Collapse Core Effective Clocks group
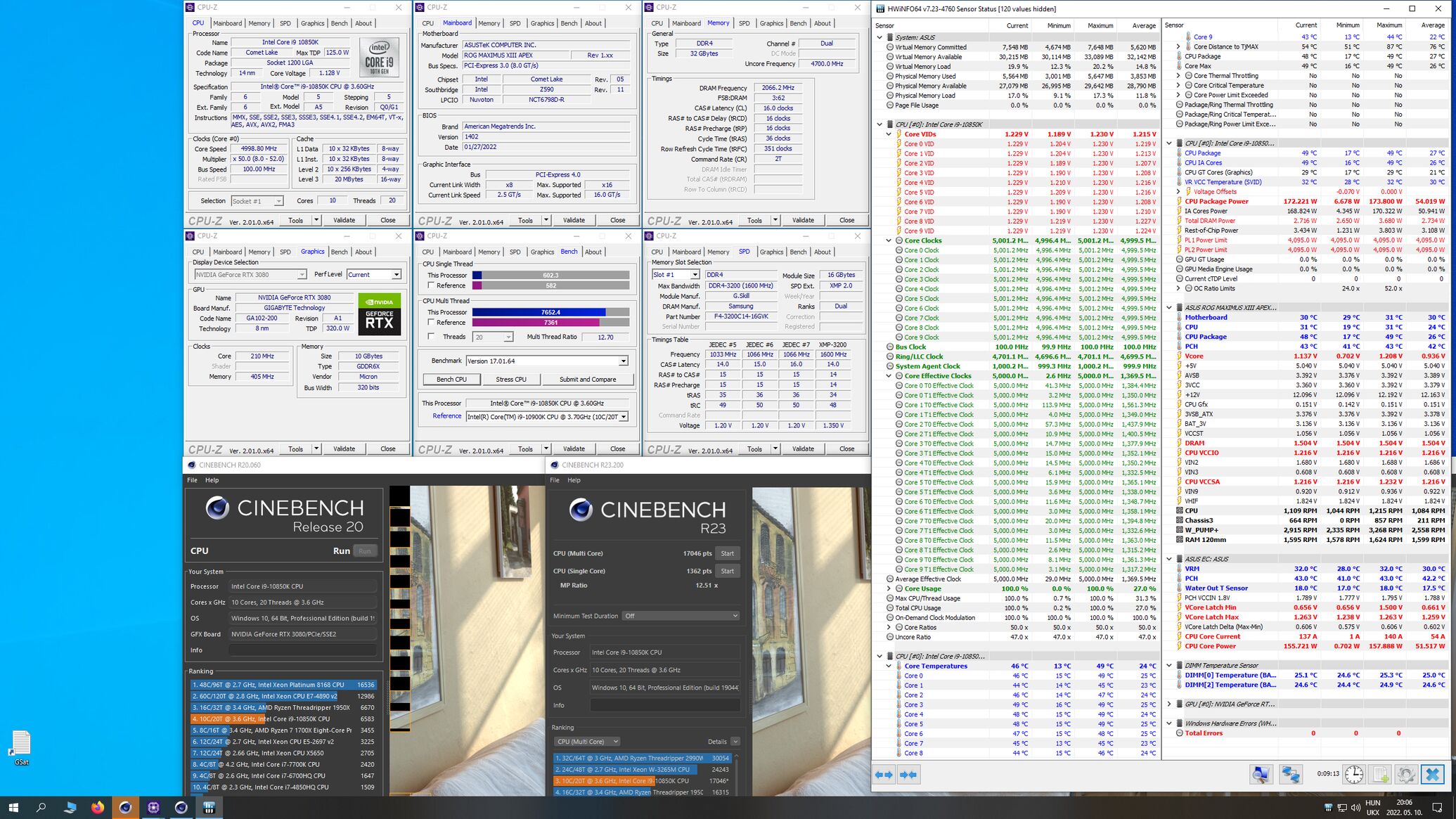The image size is (1456, 819). [889, 376]
